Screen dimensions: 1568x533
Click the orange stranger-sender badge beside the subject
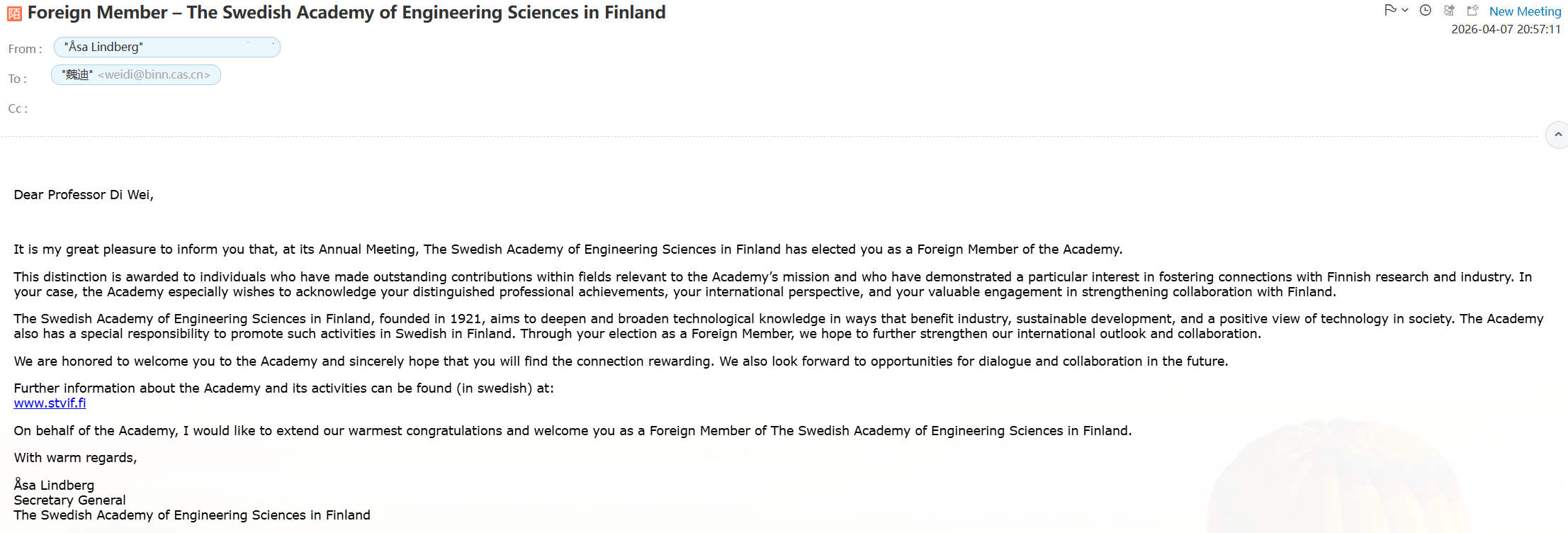(x=14, y=13)
